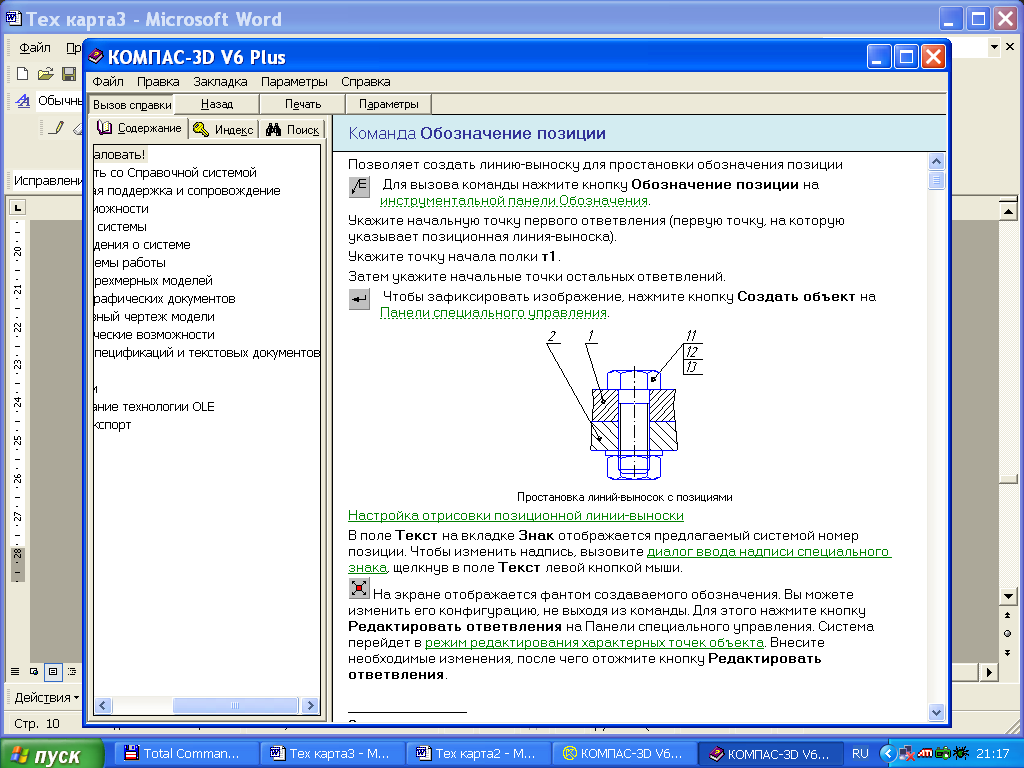
Task: Switch to Total Commander taskbar button
Action: pyautogui.click(x=185, y=754)
